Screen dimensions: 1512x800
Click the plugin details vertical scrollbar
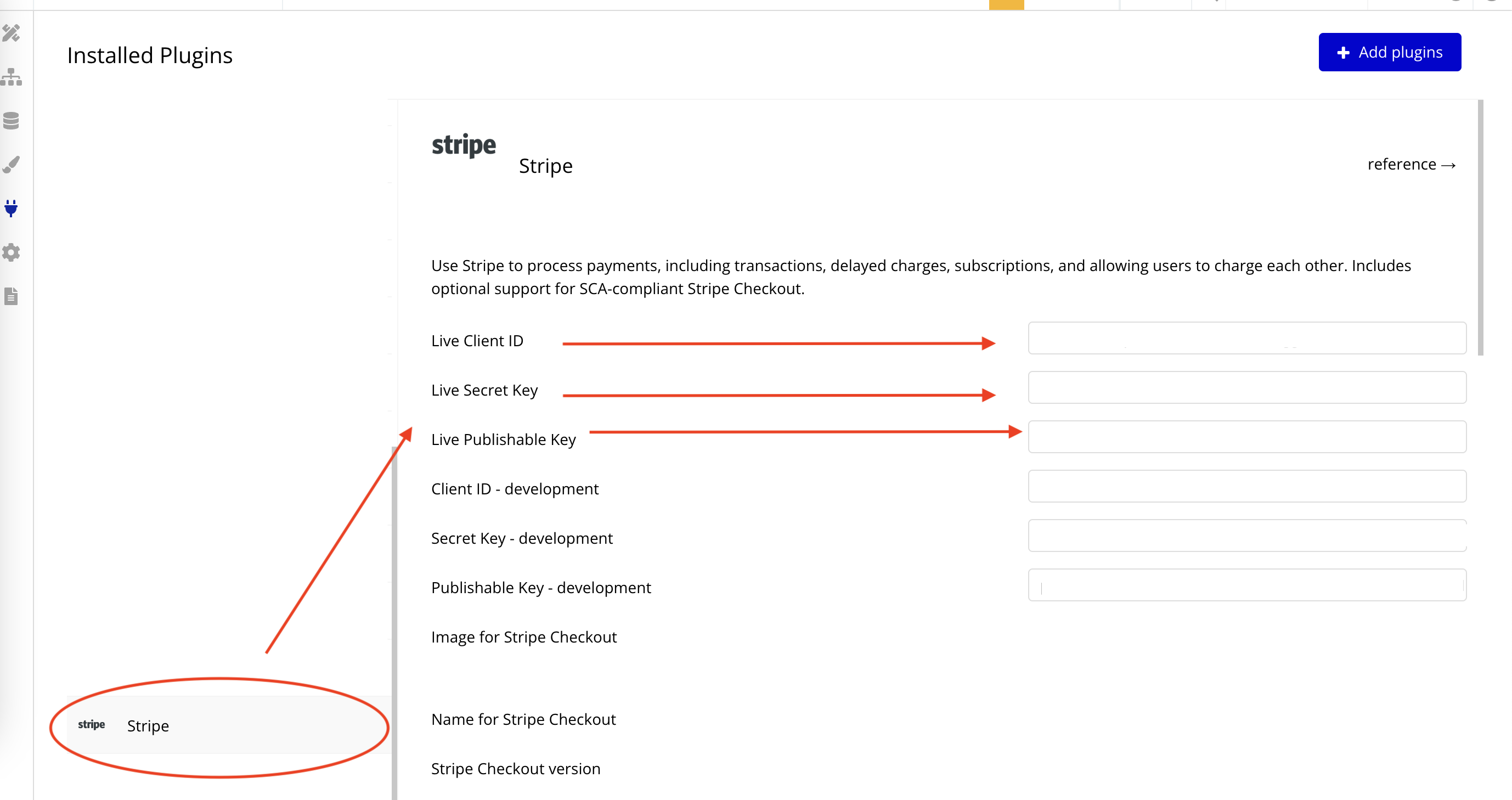tap(1480, 228)
